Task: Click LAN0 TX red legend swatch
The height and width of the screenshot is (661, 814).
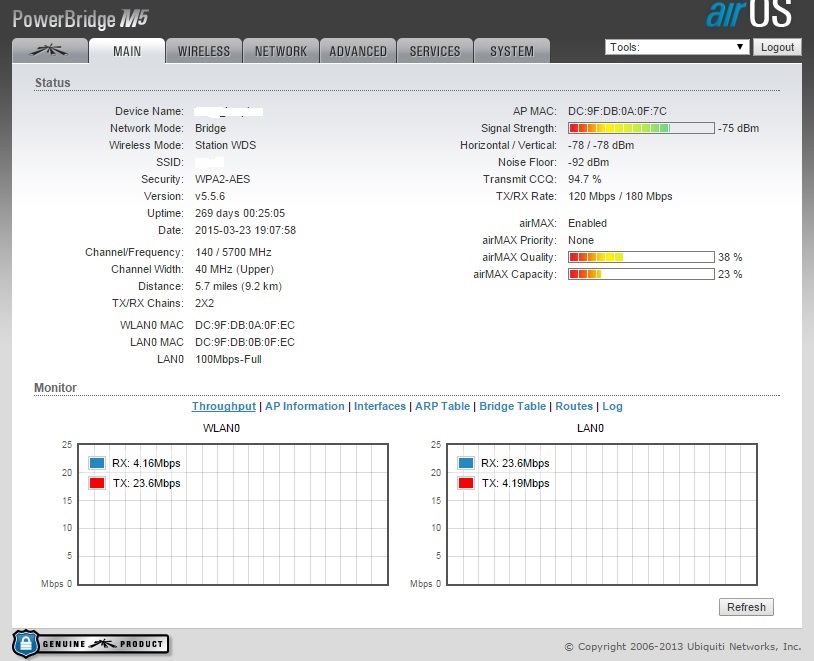Action: [x=466, y=483]
